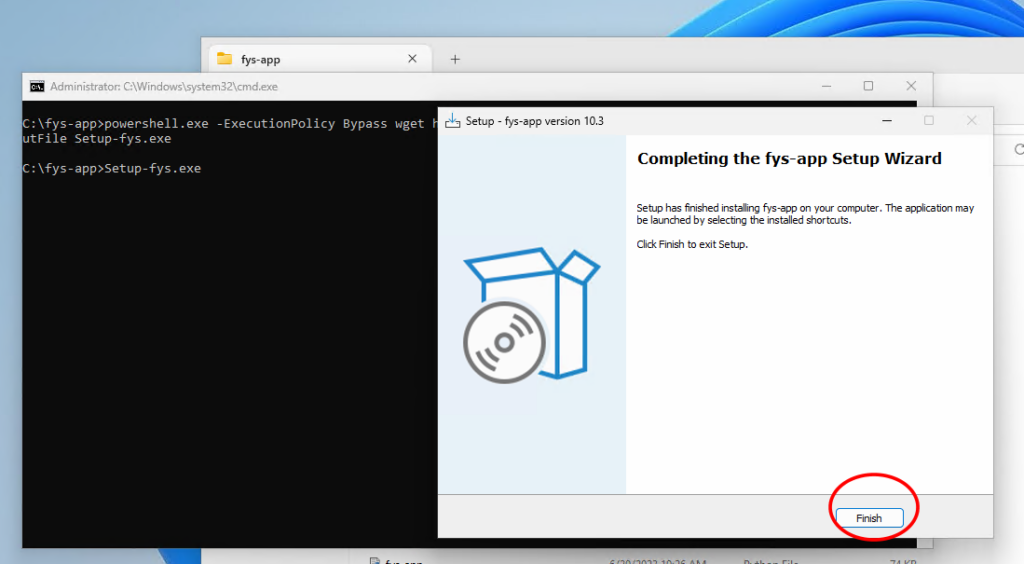Image resolution: width=1024 pixels, height=564 pixels.
Task: Close the Administrator cmd.exe window
Action: coord(910,87)
